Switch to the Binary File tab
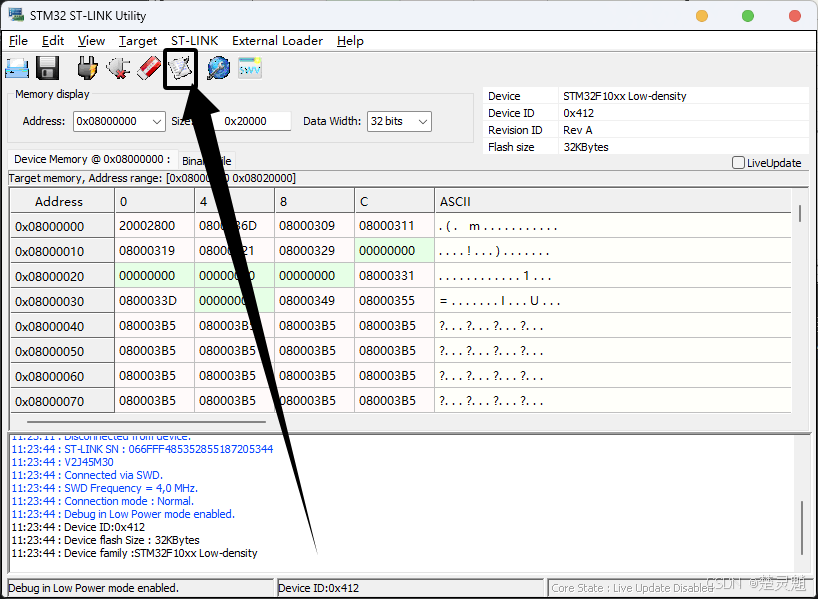Viewport: 818px width, 599px height. [x=207, y=161]
